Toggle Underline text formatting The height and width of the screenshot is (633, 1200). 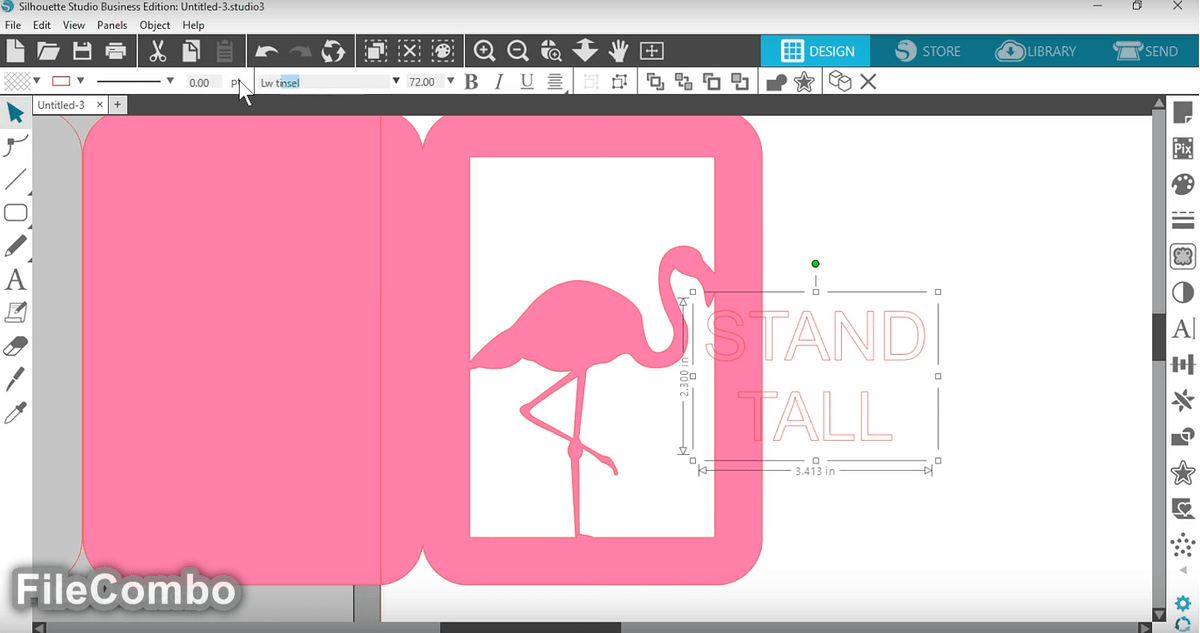click(x=527, y=82)
